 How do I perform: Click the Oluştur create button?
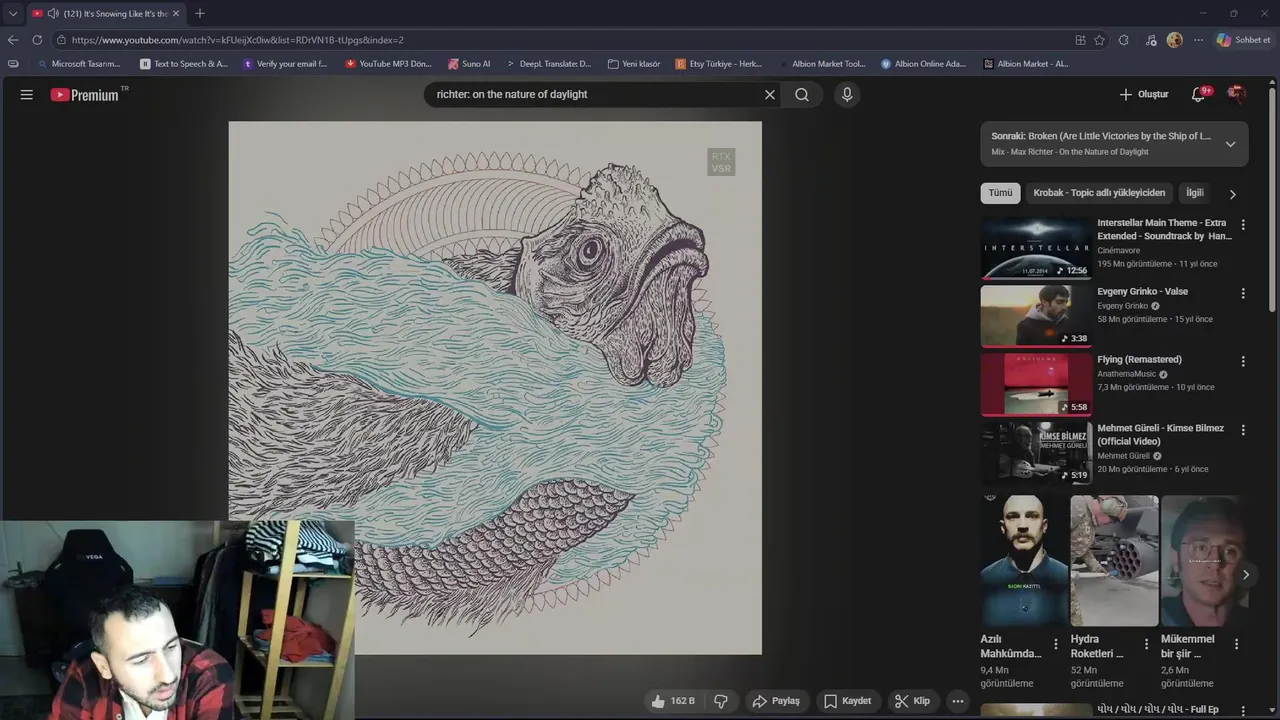[x=1144, y=94]
